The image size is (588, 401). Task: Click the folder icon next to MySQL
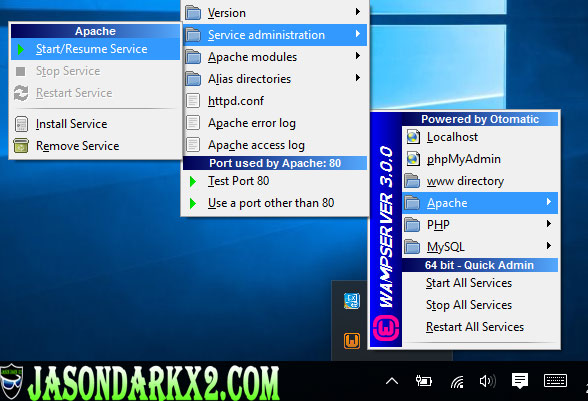[x=412, y=247]
